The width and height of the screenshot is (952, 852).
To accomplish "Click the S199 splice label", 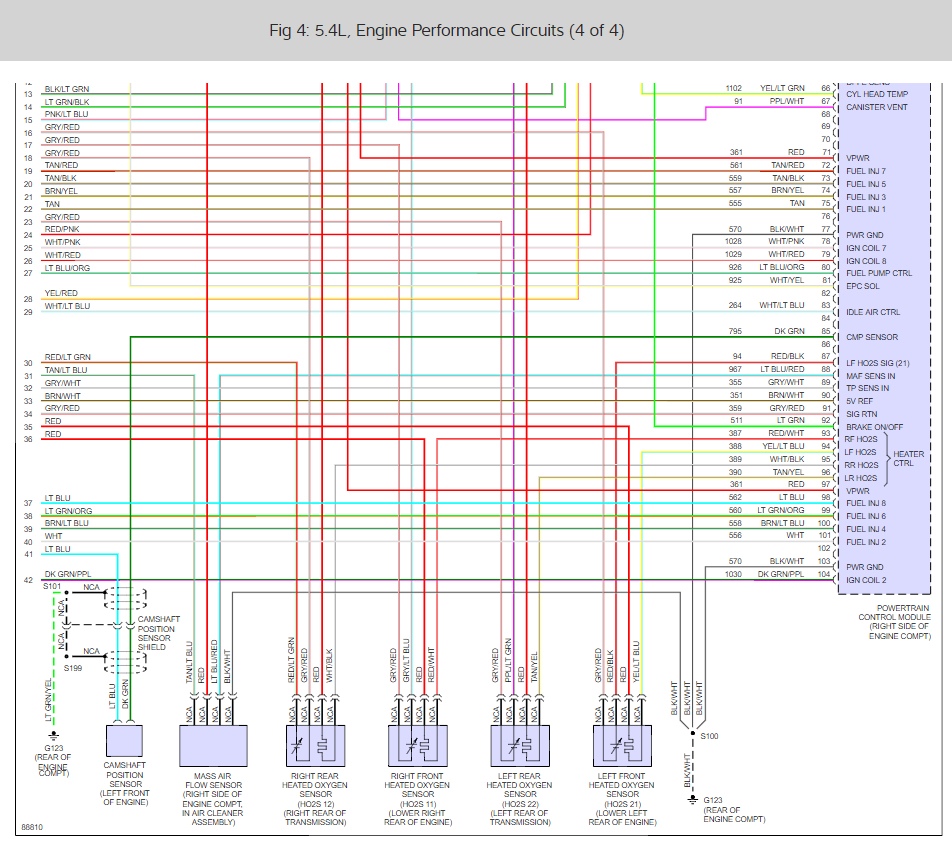I will 73,668.
